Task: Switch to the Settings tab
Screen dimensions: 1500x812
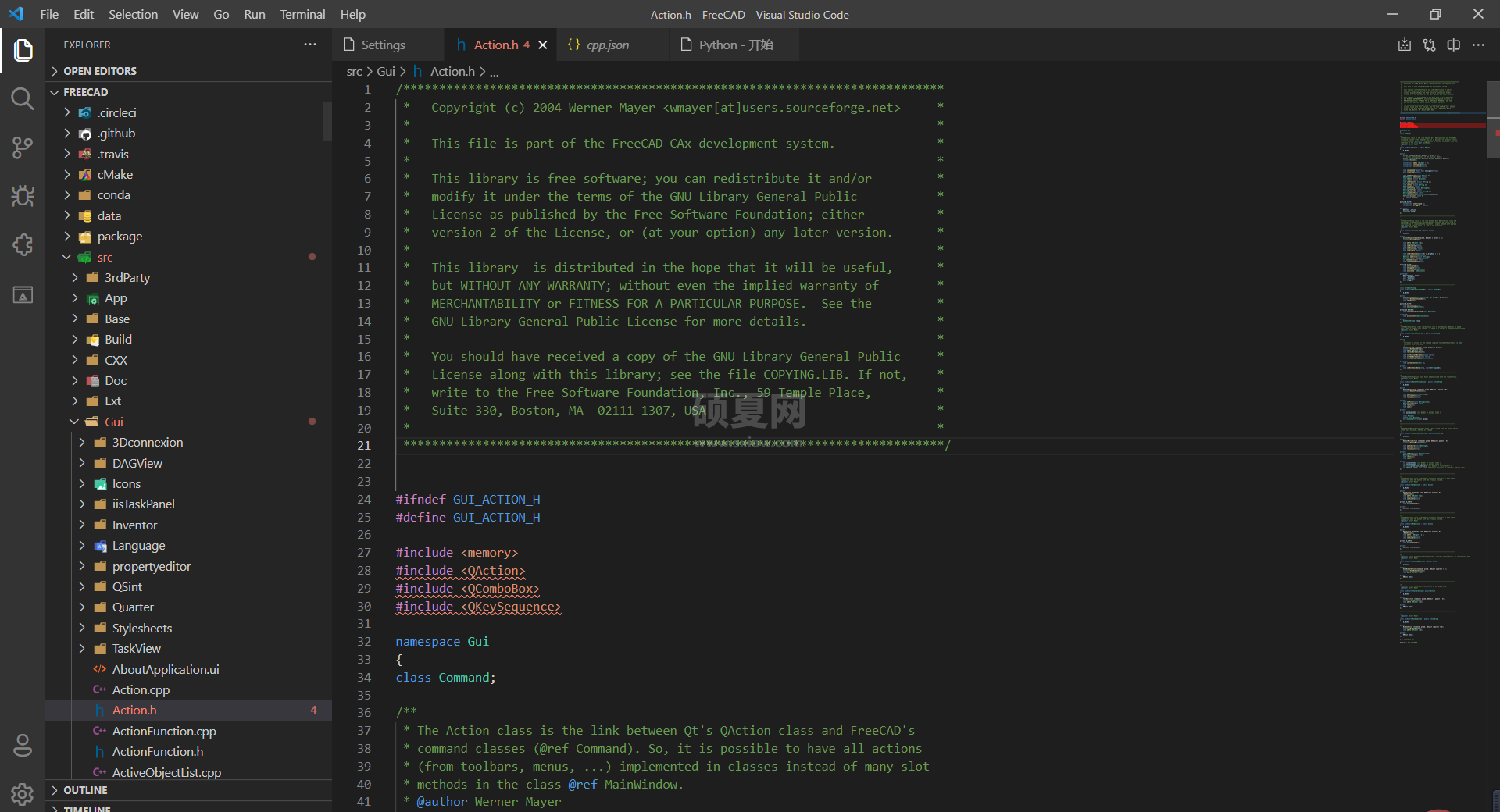Action: (x=388, y=45)
